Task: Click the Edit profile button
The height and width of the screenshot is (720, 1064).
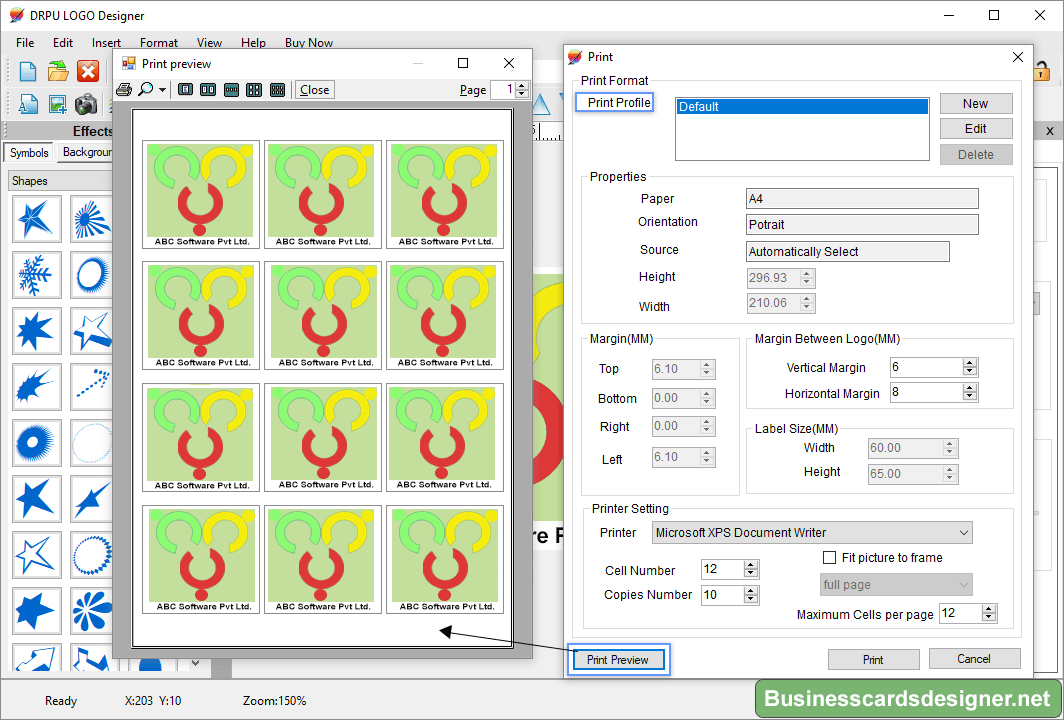Action: (976, 129)
